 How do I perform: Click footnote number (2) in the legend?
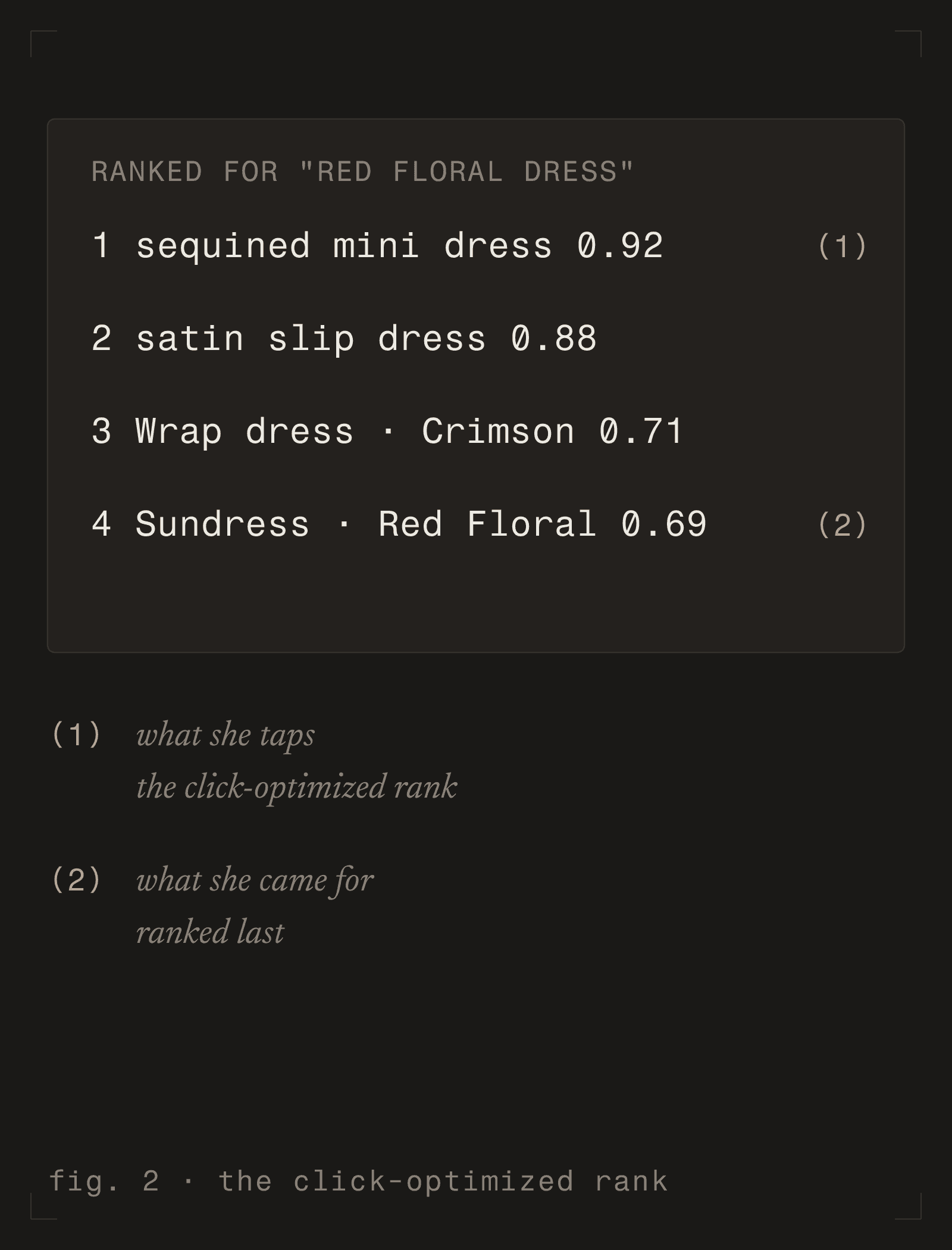coord(76,880)
